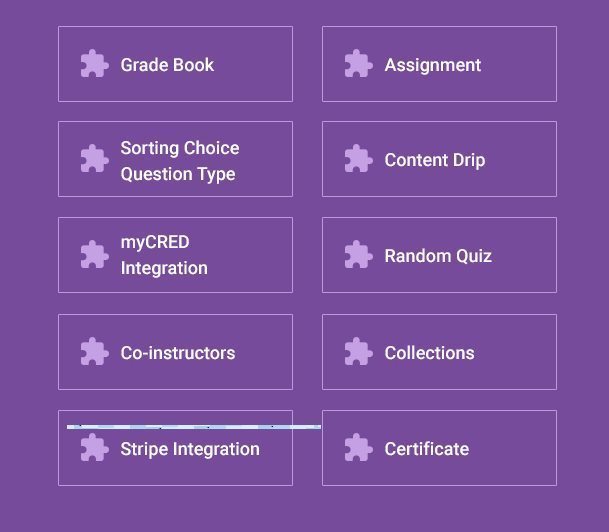
Task: Open the Grade Book add-on
Action: point(175,64)
